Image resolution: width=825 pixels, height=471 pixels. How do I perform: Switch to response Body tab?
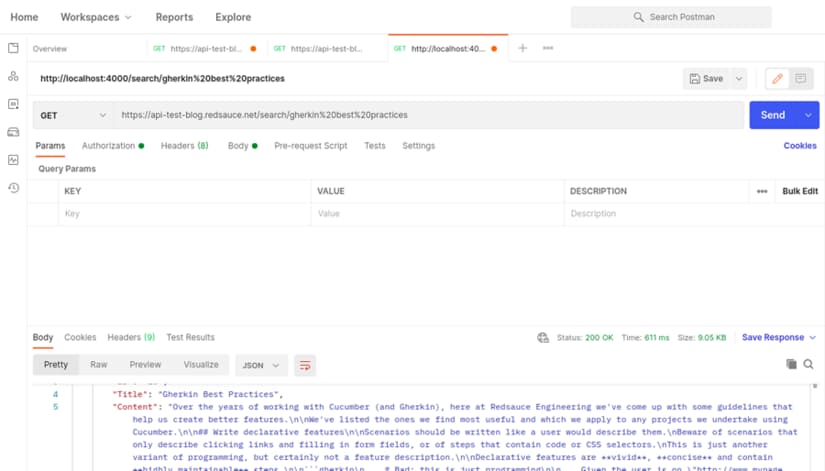[43, 337]
